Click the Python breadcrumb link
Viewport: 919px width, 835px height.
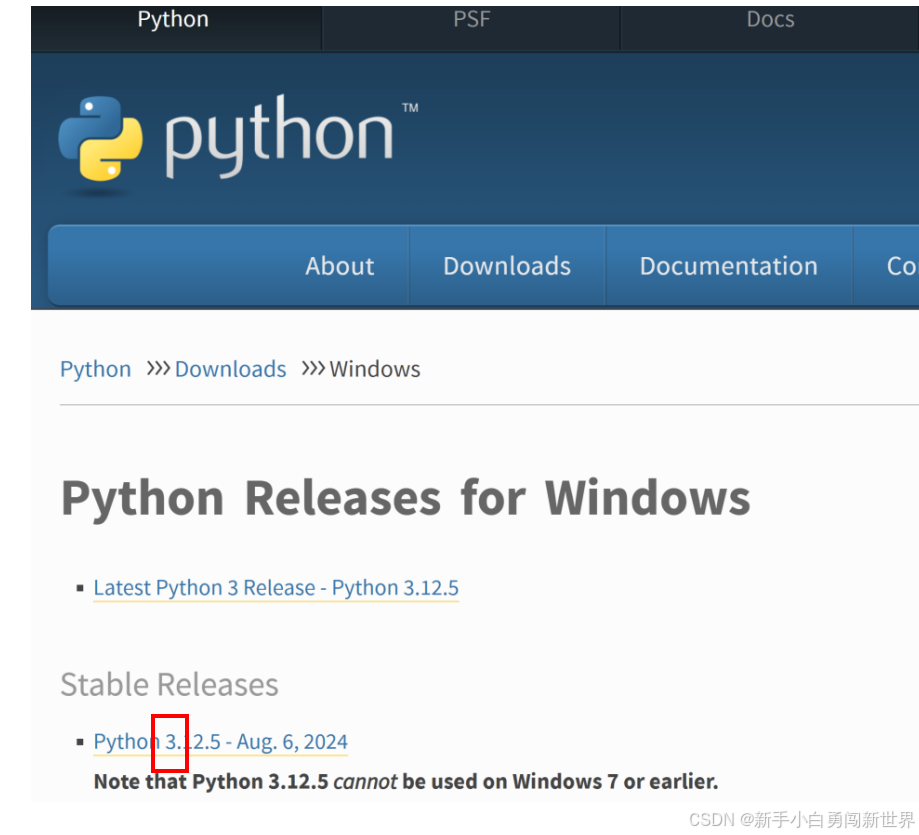95,369
